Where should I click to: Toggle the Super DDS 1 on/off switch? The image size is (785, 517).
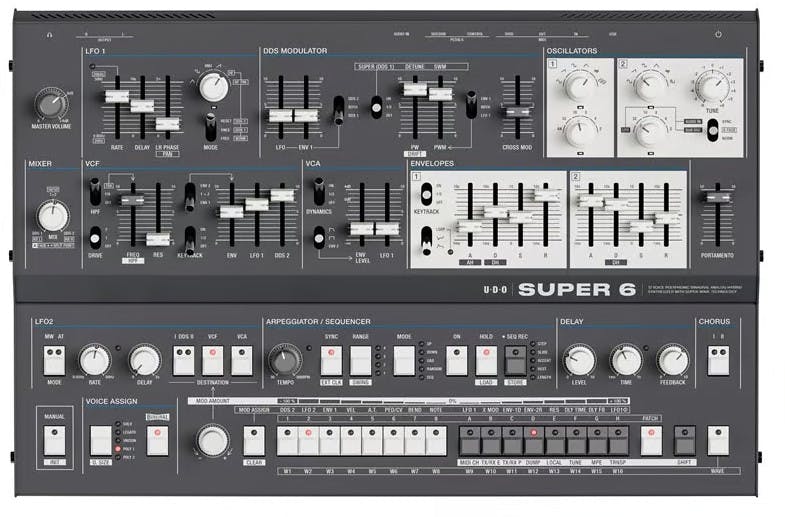(x=376, y=107)
